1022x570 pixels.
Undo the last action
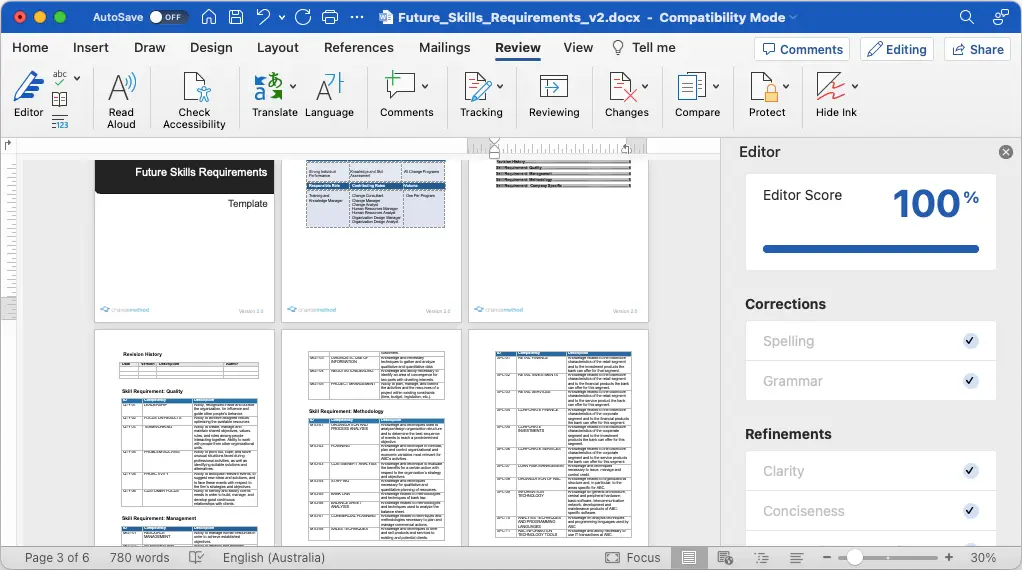tap(263, 17)
